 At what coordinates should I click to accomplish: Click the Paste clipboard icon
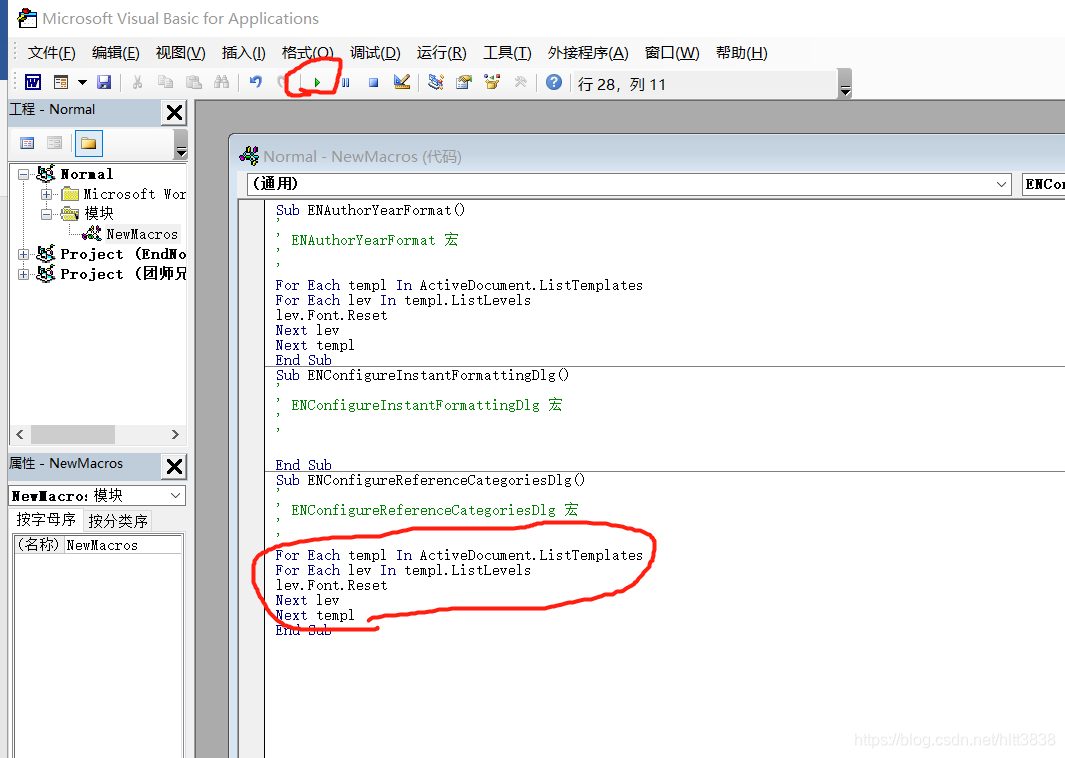tap(194, 82)
